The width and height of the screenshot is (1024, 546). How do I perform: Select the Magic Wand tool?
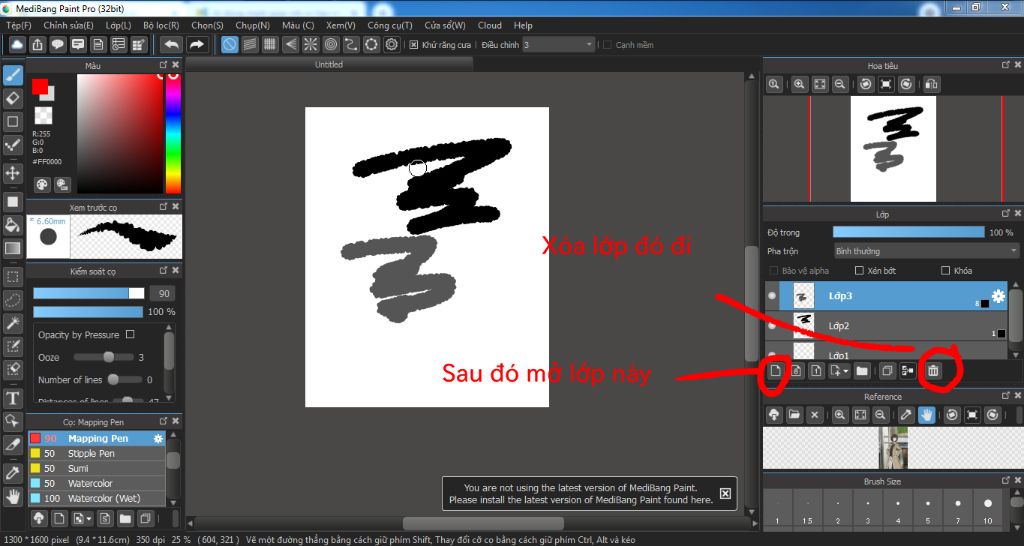[x=12, y=323]
